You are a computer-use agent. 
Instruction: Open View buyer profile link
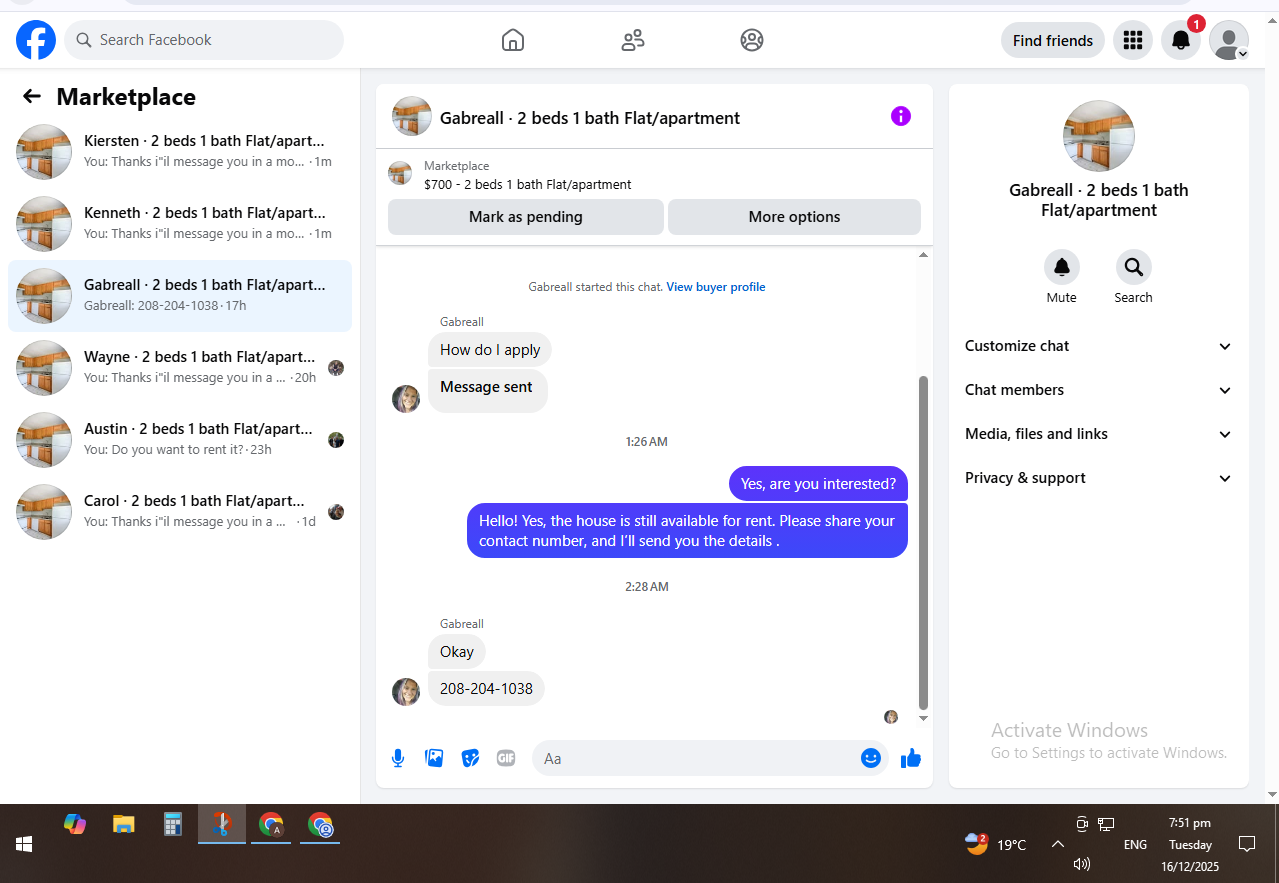point(716,287)
